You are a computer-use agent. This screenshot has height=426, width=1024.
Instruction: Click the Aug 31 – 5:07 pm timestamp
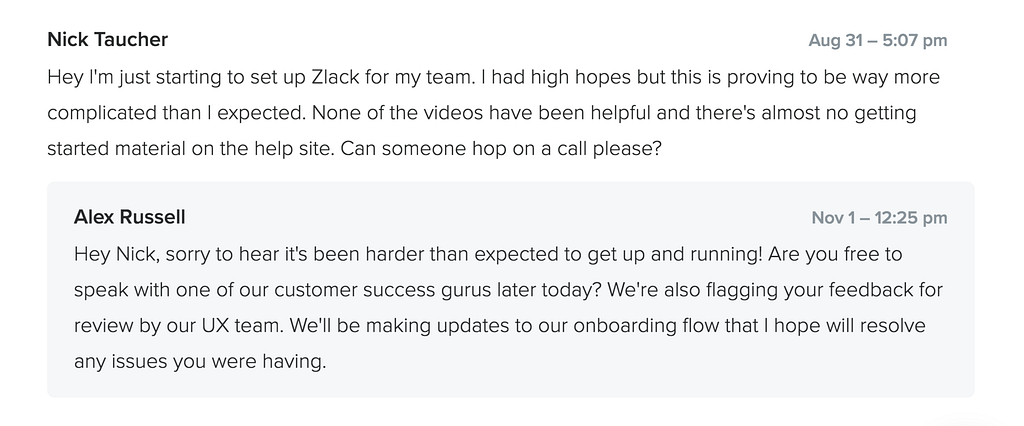[877, 41]
